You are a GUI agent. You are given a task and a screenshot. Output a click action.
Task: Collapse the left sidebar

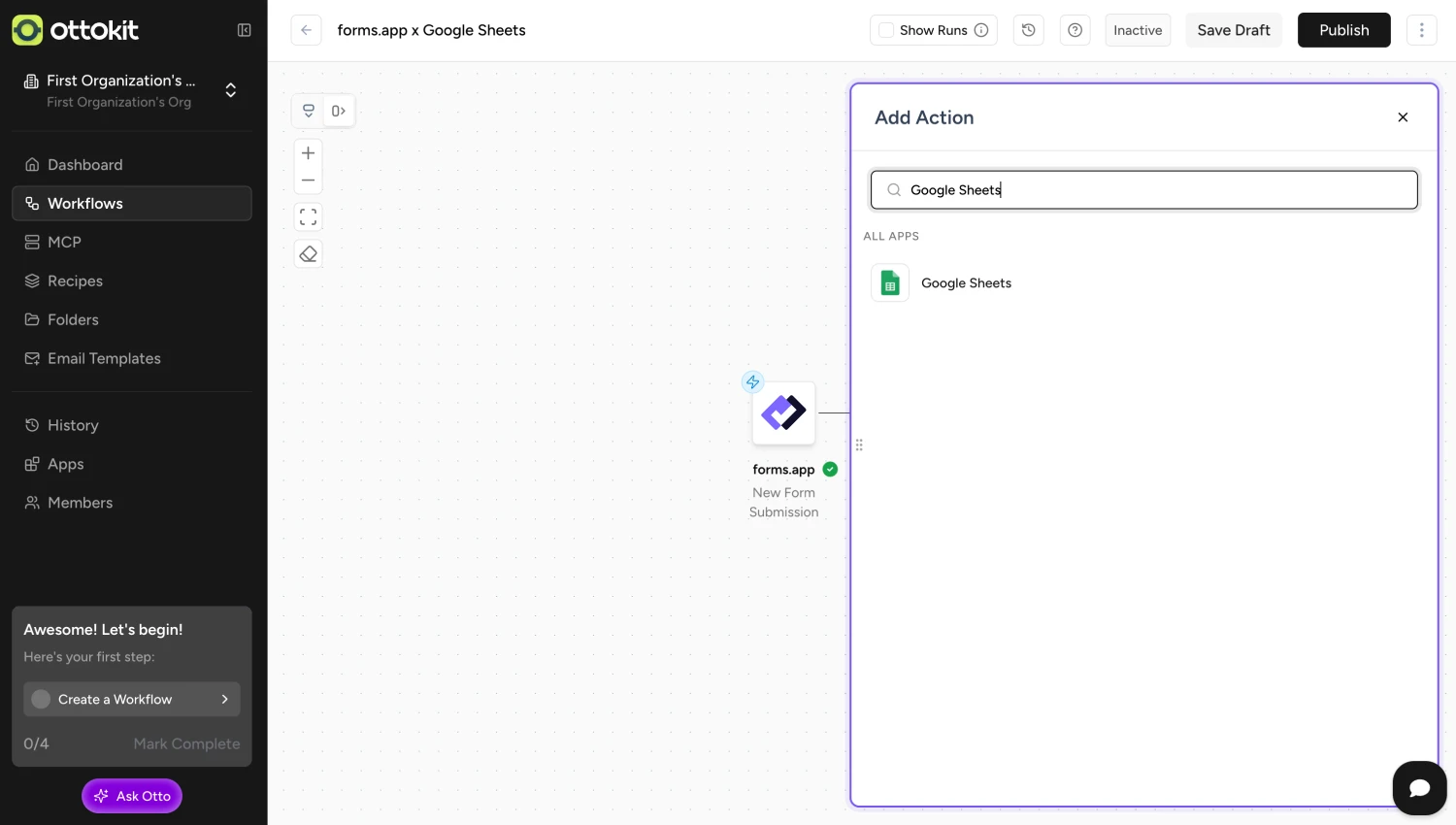coord(244,30)
